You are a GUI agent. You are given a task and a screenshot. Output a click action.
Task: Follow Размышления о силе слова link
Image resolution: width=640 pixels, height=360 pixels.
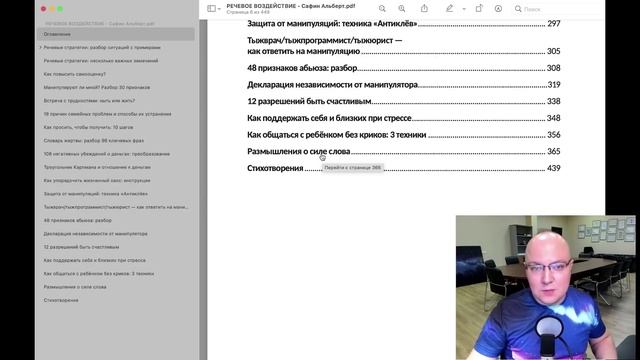298,151
